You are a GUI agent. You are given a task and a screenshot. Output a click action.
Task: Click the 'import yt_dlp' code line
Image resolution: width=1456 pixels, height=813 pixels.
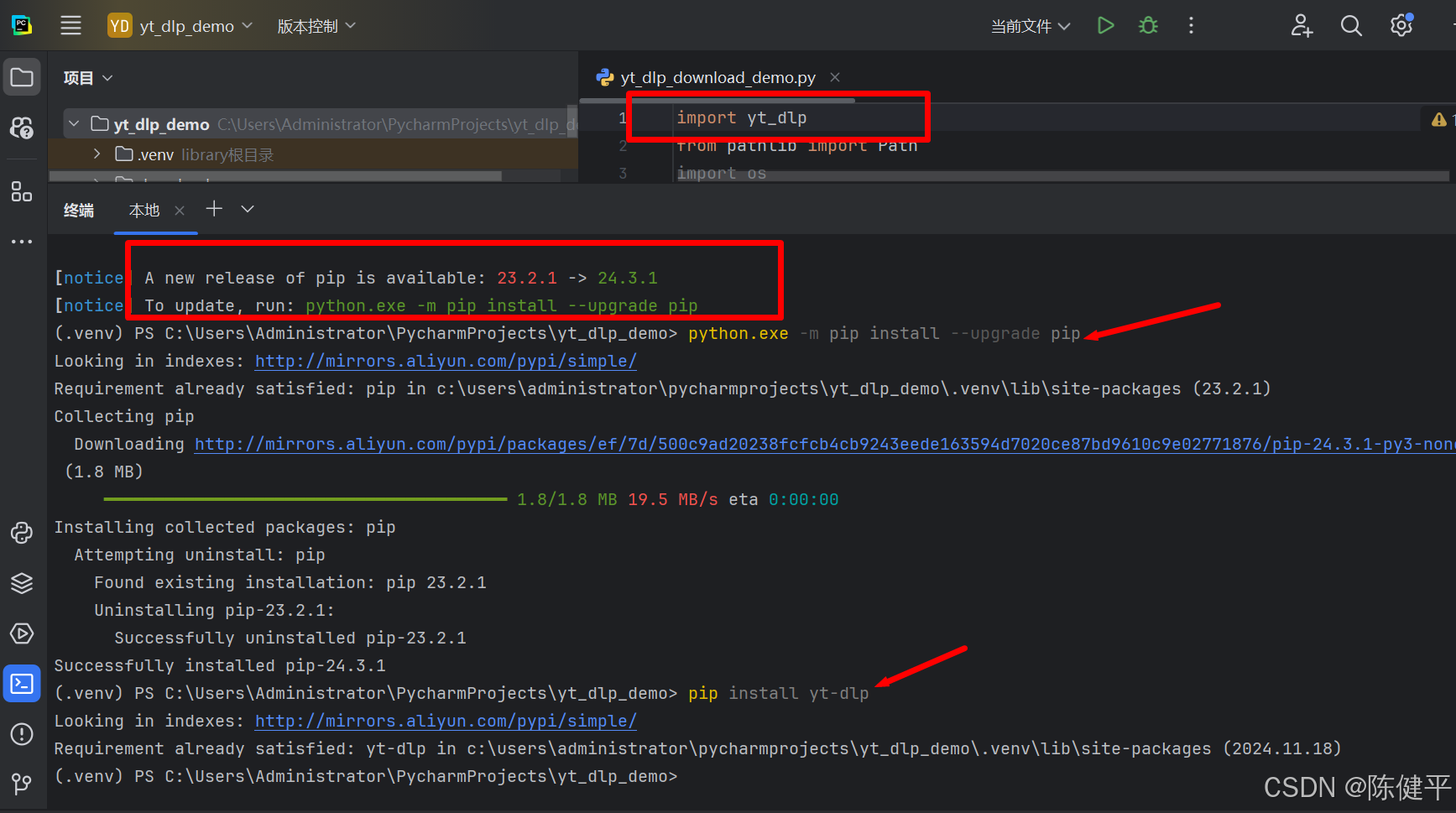tap(742, 117)
